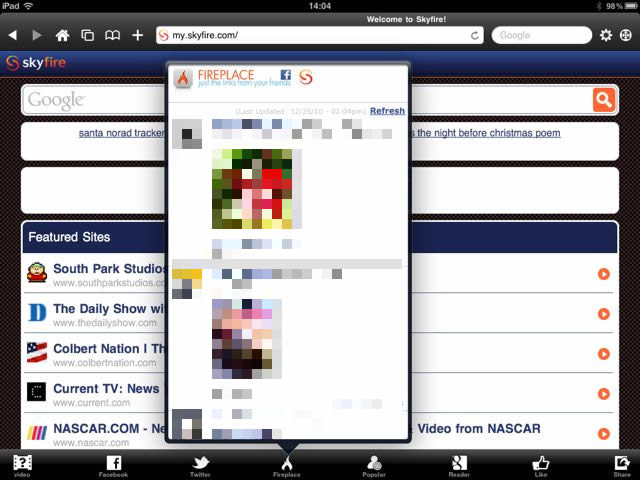Click Refresh in Fireplace popup

point(387,111)
